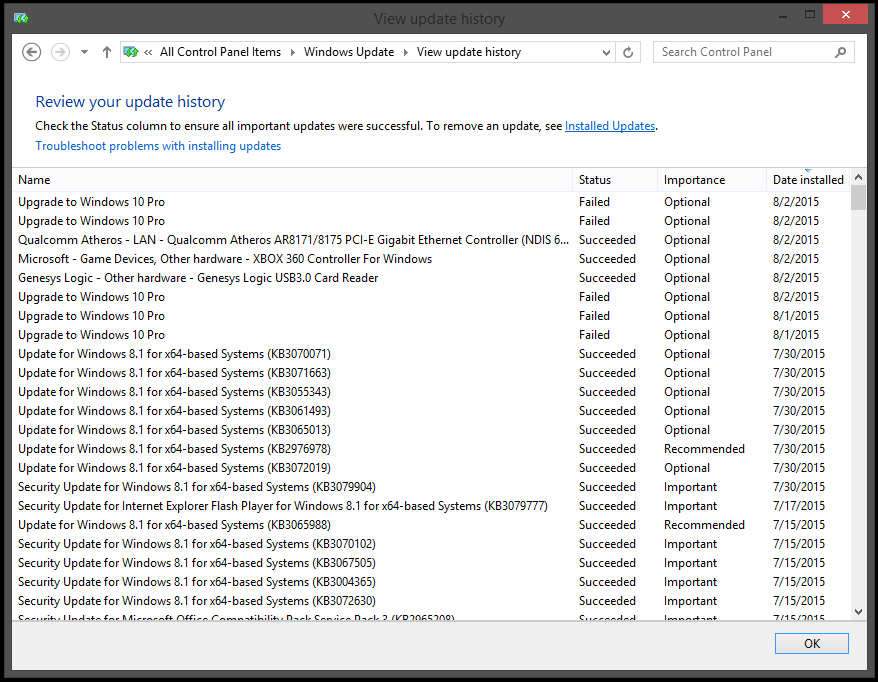Expand arrow after All Control Panel Items

(x=292, y=52)
